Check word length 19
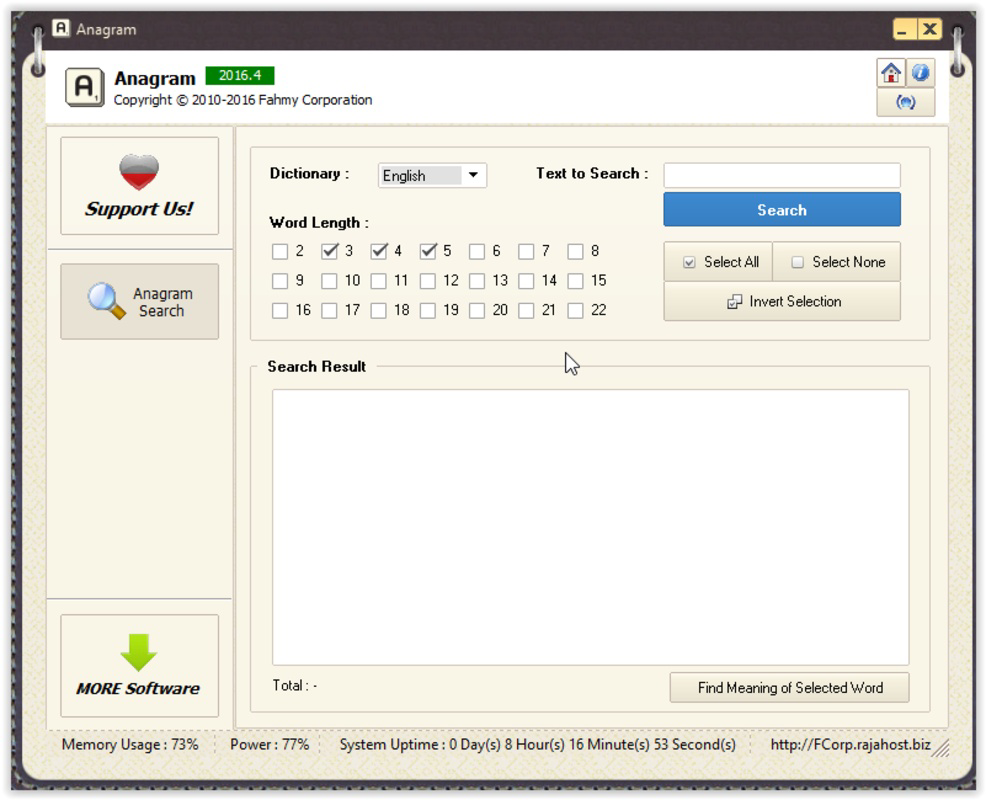The image size is (986, 800). (x=428, y=311)
